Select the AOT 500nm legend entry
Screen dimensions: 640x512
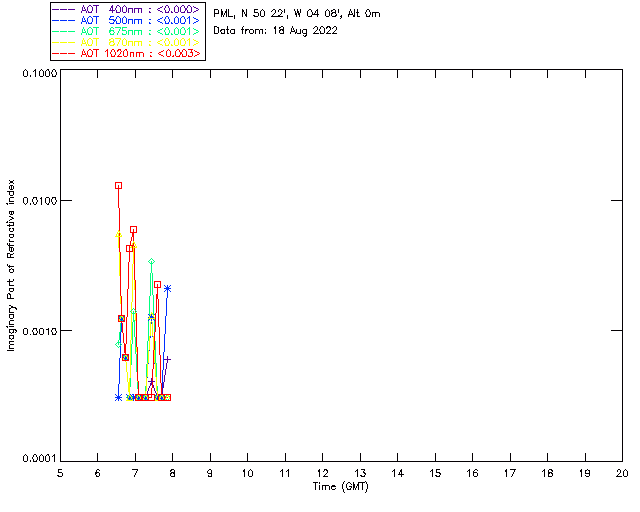point(127,19)
